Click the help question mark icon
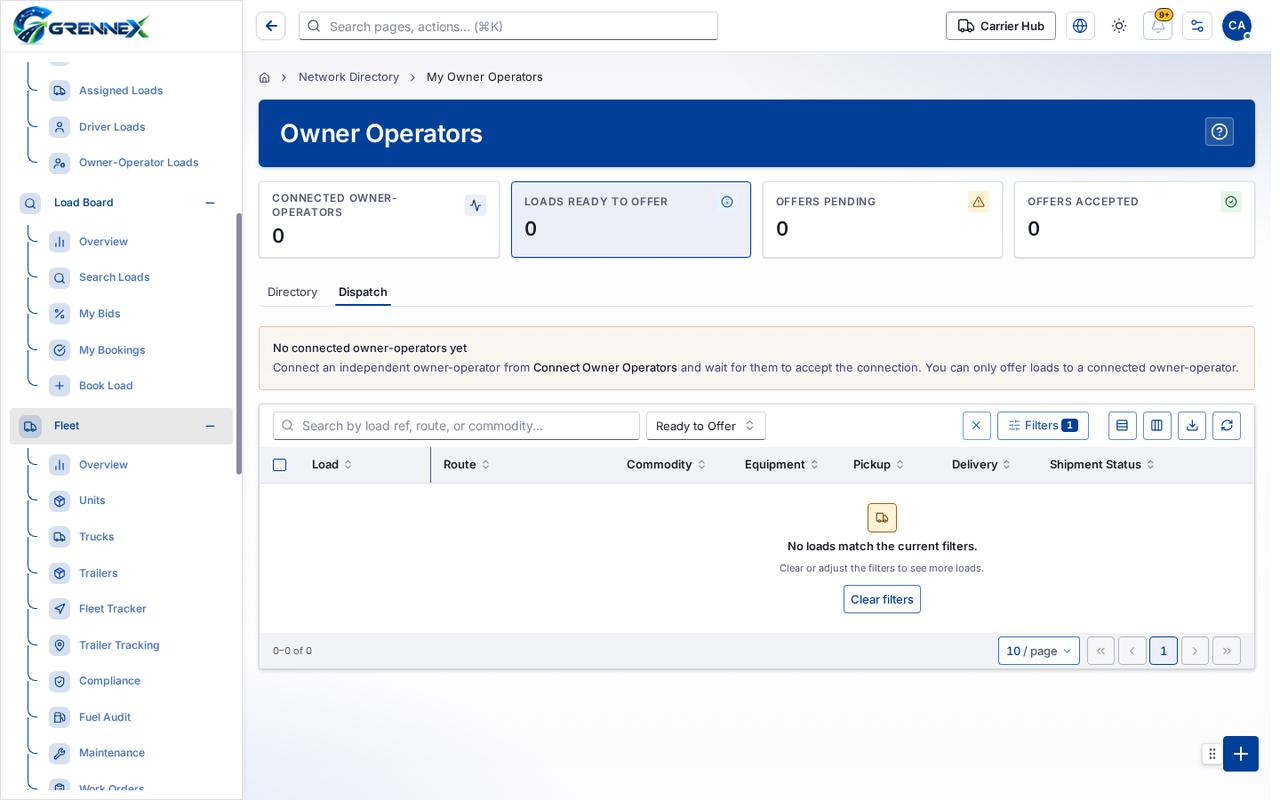 coord(1219,132)
